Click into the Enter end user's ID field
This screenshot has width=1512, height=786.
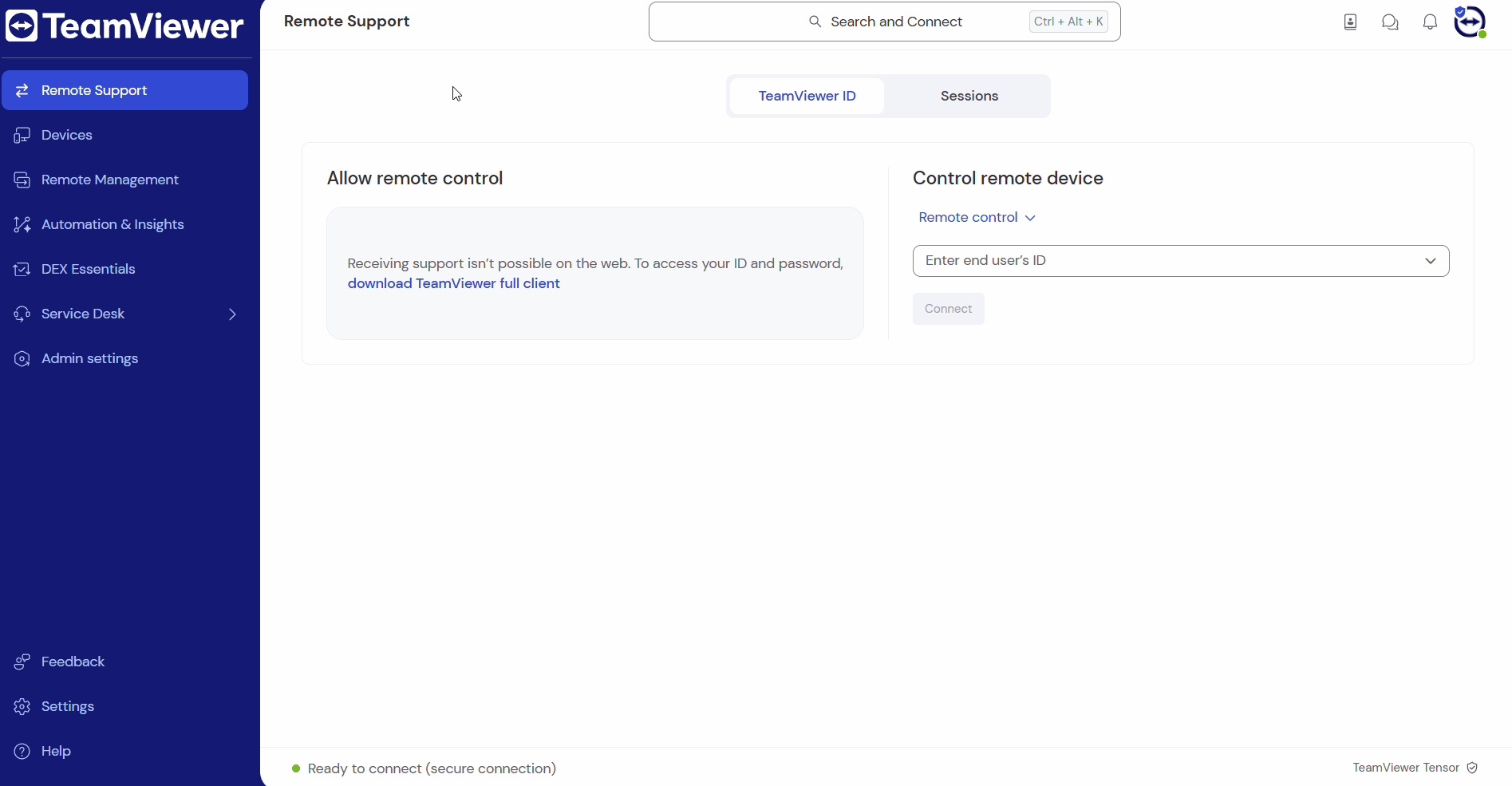tap(1181, 261)
